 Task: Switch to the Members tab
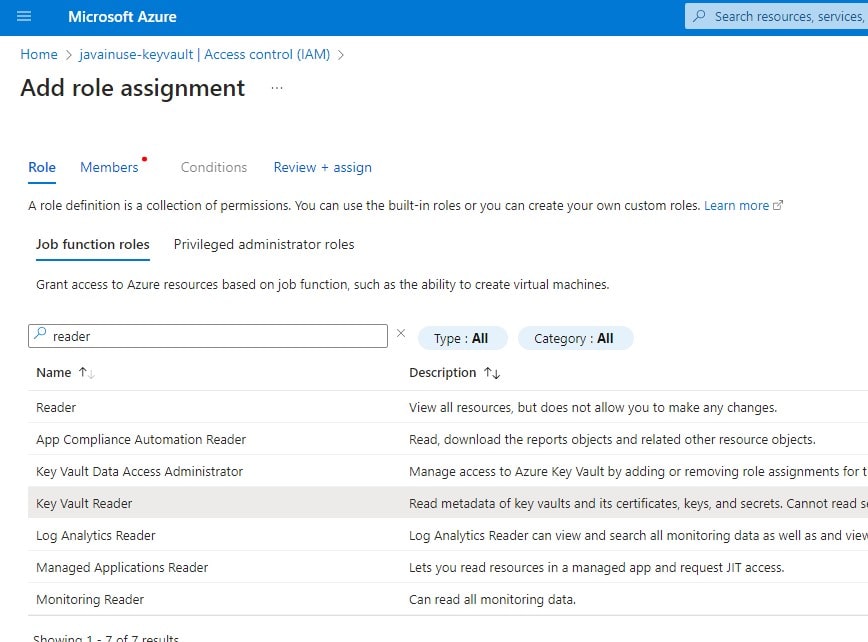point(109,167)
